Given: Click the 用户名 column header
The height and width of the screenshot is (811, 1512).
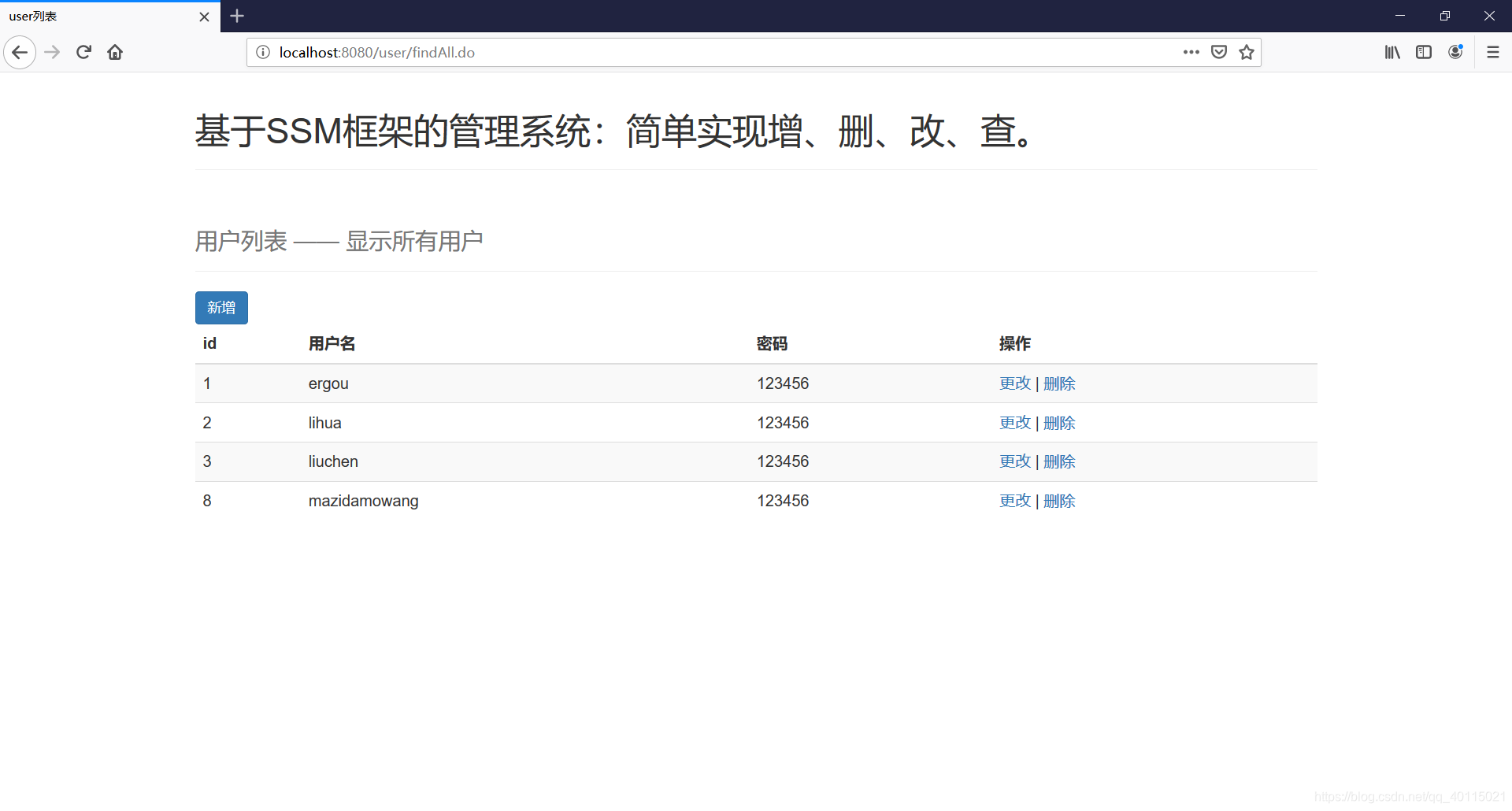Looking at the screenshot, I should (x=332, y=343).
